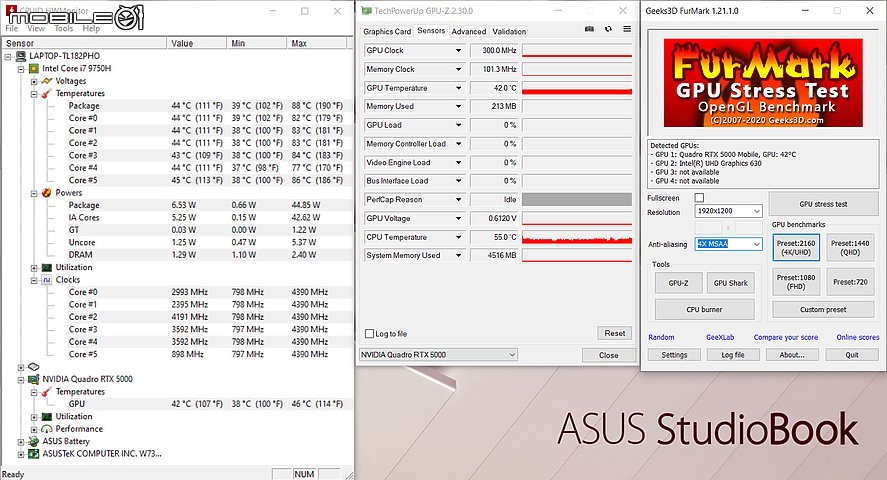Open the Random link in FurMark
This screenshot has height=480, width=887.
(661, 337)
